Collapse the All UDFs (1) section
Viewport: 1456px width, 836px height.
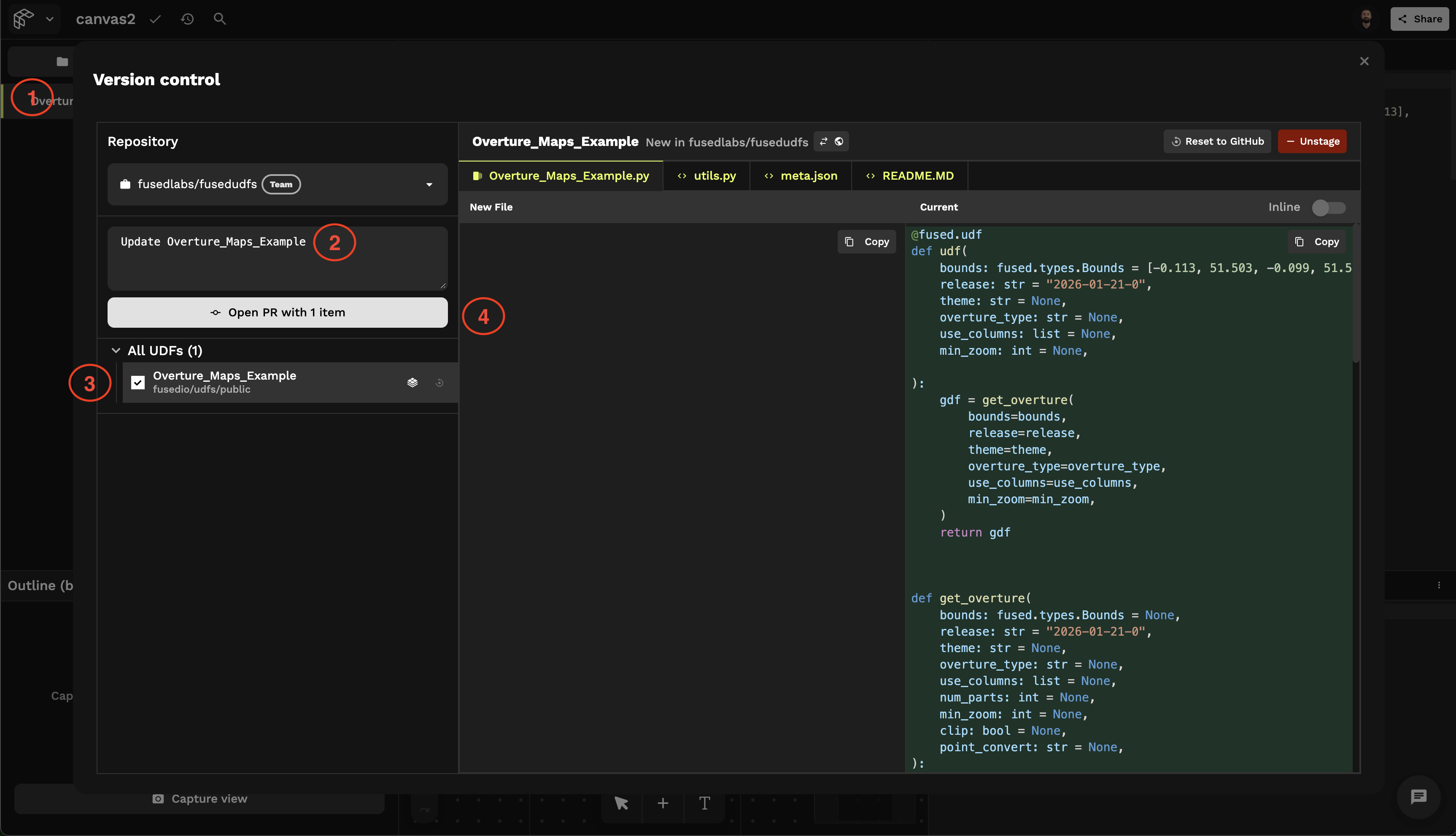pos(116,350)
